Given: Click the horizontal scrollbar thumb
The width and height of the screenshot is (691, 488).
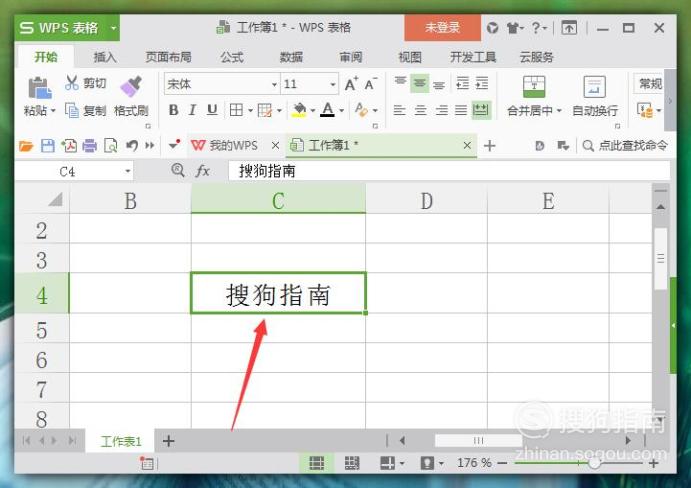Looking at the screenshot, I should (x=479, y=440).
